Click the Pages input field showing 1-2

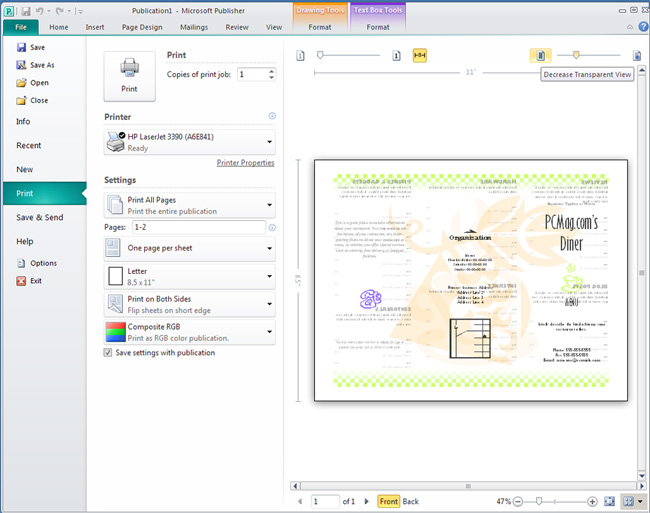point(199,227)
